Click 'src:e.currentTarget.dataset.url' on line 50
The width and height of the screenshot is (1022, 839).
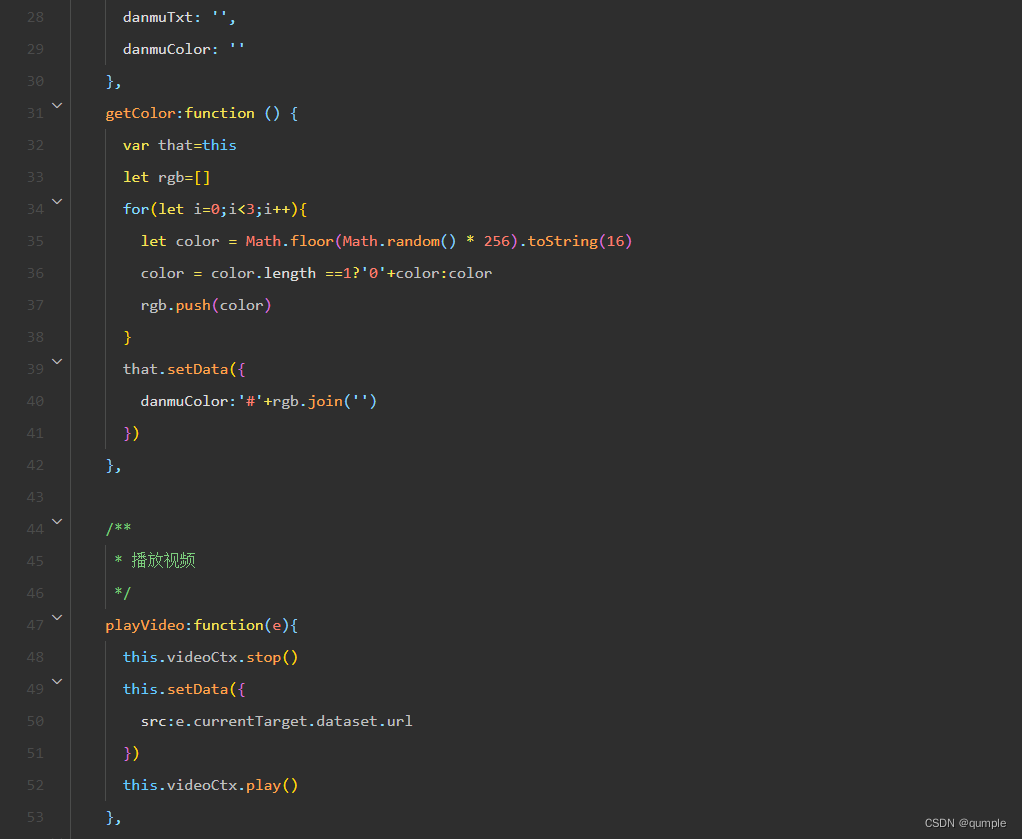pyautogui.click(x=276, y=721)
